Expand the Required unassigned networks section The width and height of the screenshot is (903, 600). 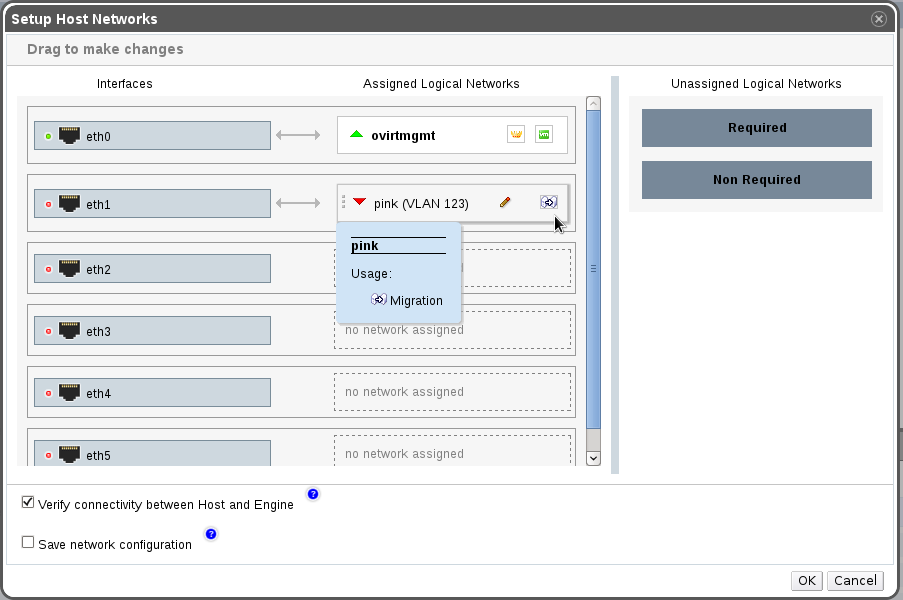pyautogui.click(x=756, y=128)
